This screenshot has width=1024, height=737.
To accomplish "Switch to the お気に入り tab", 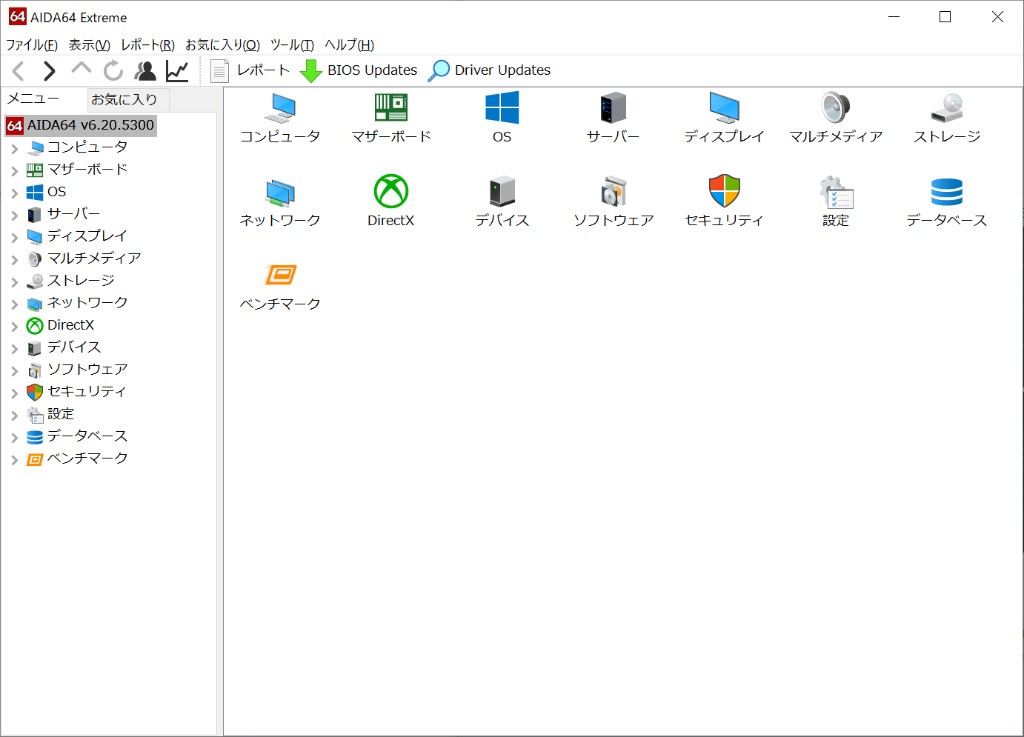I will click(124, 99).
